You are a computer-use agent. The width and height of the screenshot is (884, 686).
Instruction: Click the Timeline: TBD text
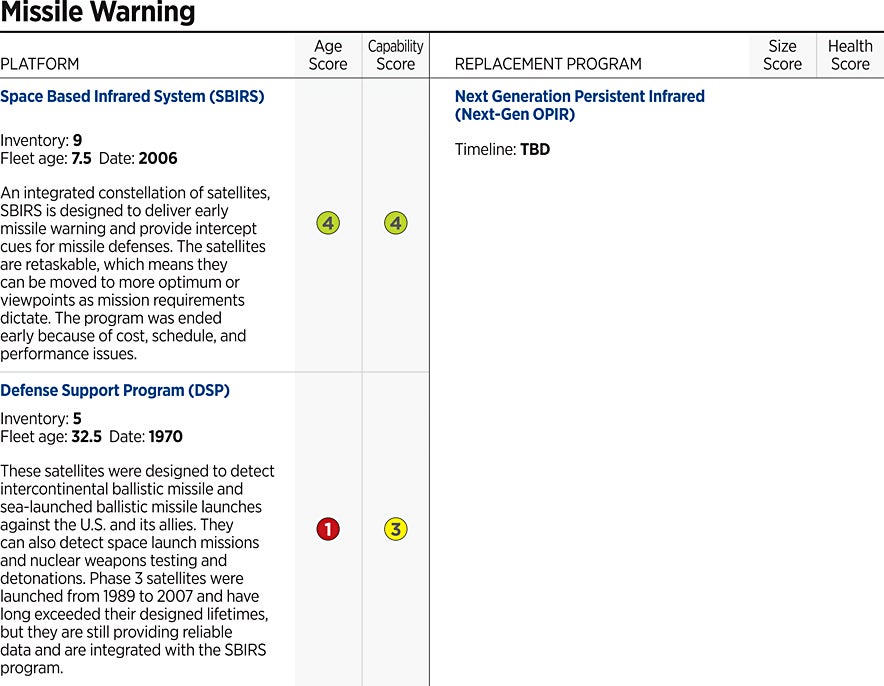[x=502, y=150]
